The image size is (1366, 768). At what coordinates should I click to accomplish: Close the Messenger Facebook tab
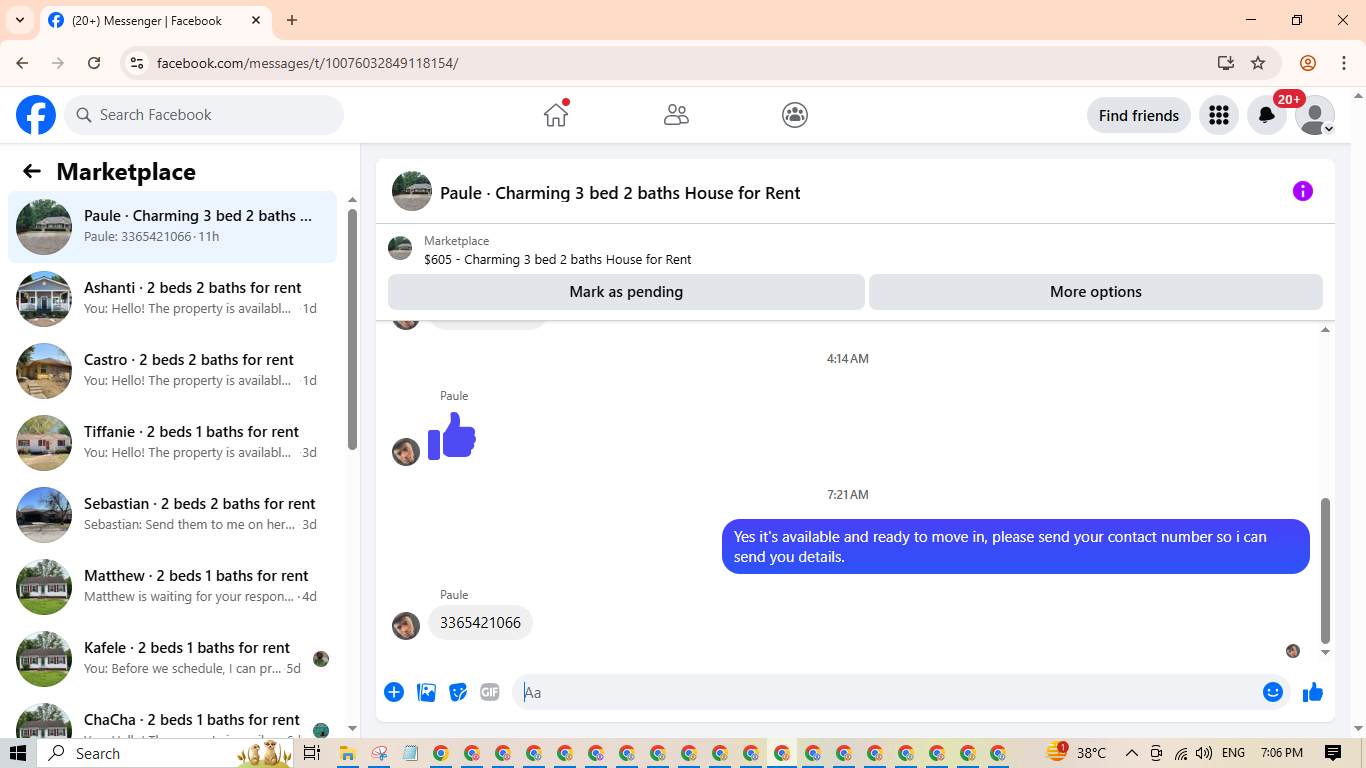(x=256, y=20)
